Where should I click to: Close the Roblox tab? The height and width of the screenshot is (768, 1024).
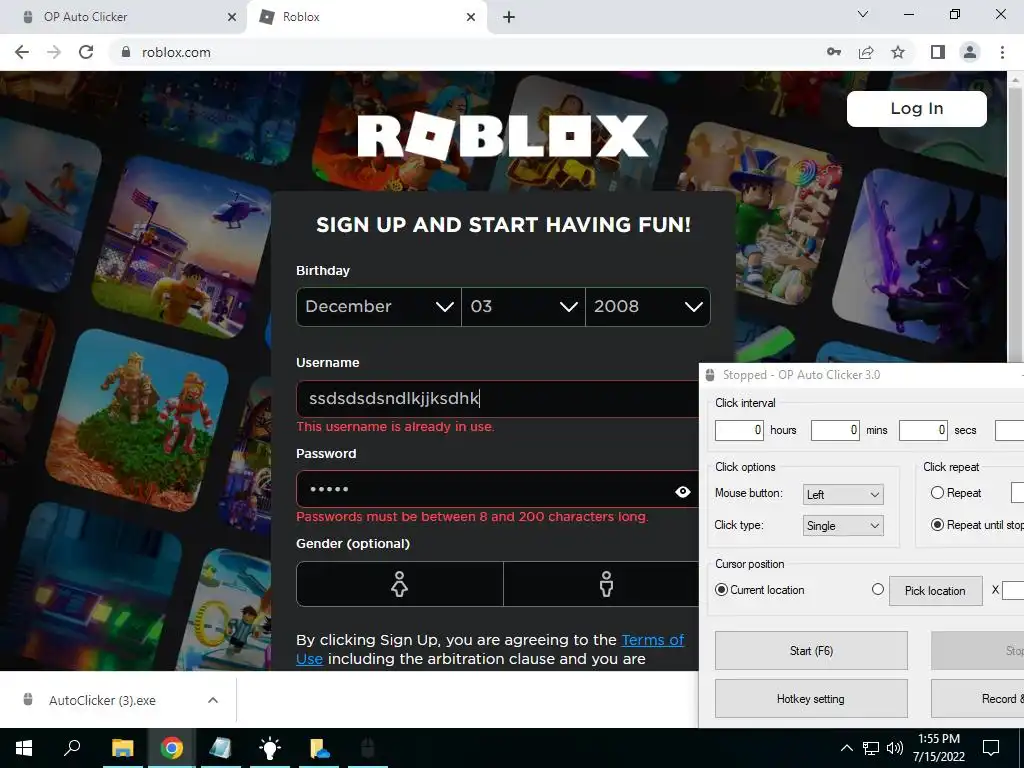(x=471, y=17)
